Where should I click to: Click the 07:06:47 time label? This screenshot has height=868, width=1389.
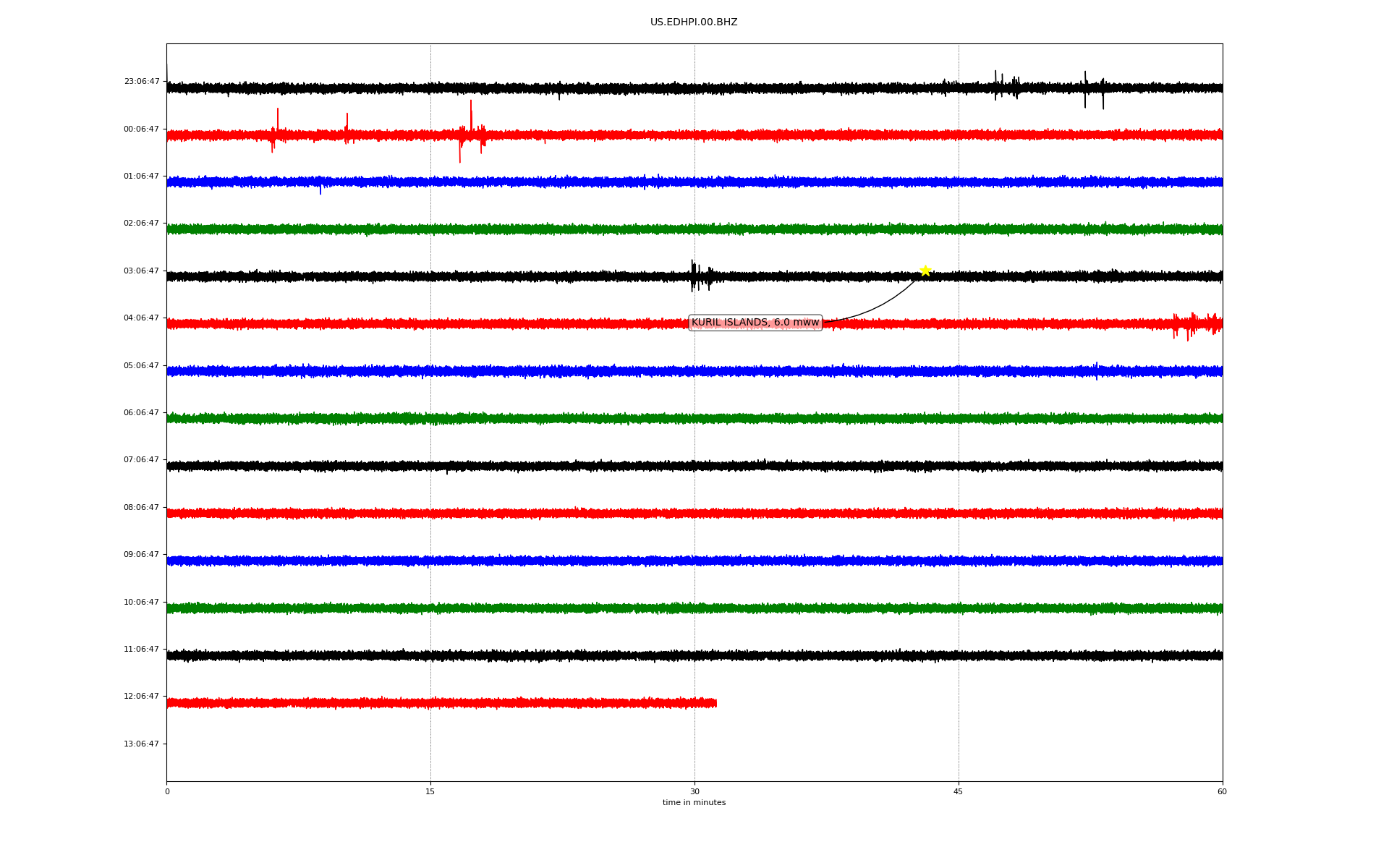tap(142, 460)
